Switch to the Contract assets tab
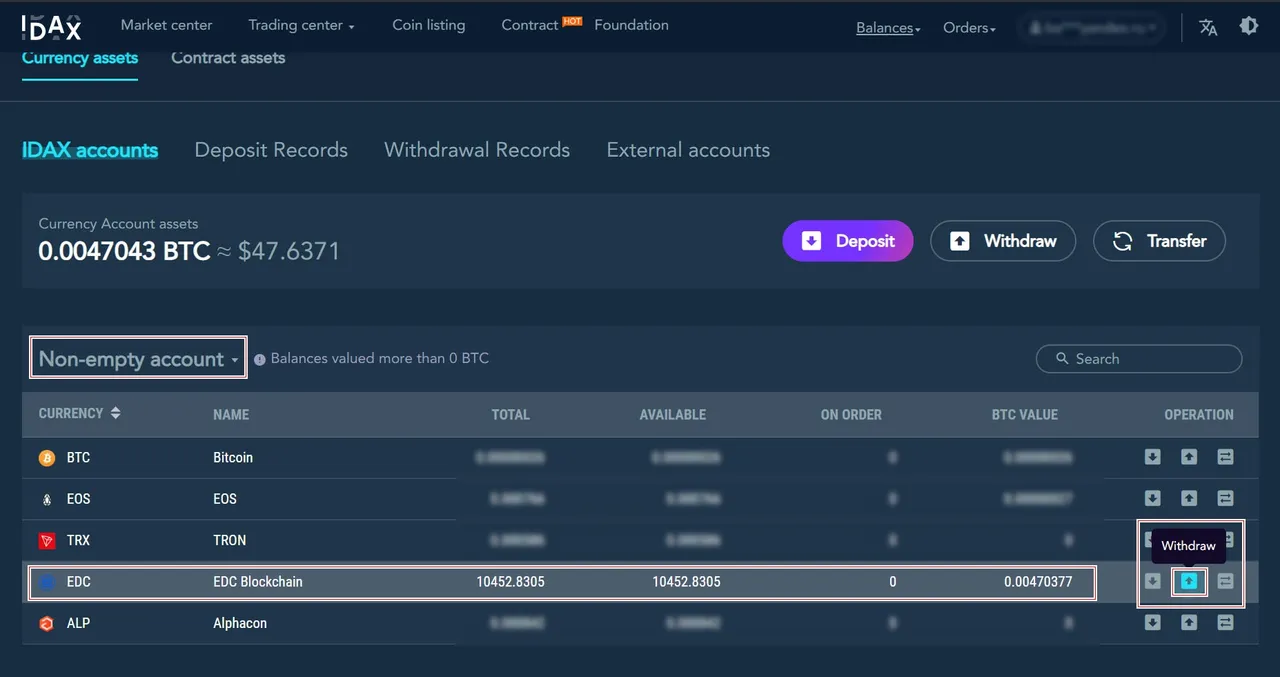The width and height of the screenshot is (1280, 677). pos(228,58)
